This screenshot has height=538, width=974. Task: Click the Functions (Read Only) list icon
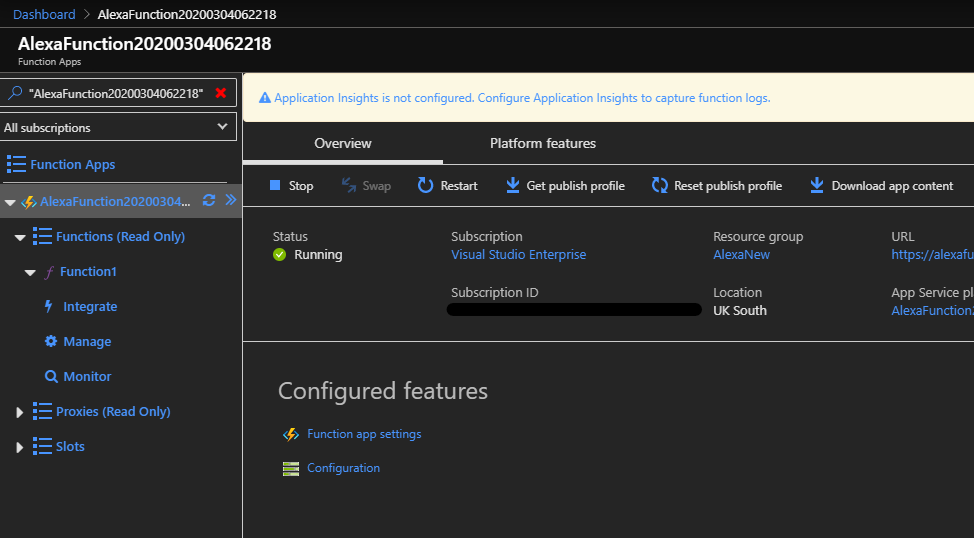[x=42, y=237]
